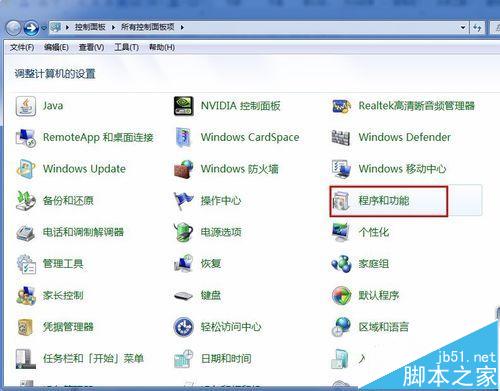The height and width of the screenshot is (391, 500).
Task: Click the 凭据管理器 safe icon
Action: tap(25, 327)
